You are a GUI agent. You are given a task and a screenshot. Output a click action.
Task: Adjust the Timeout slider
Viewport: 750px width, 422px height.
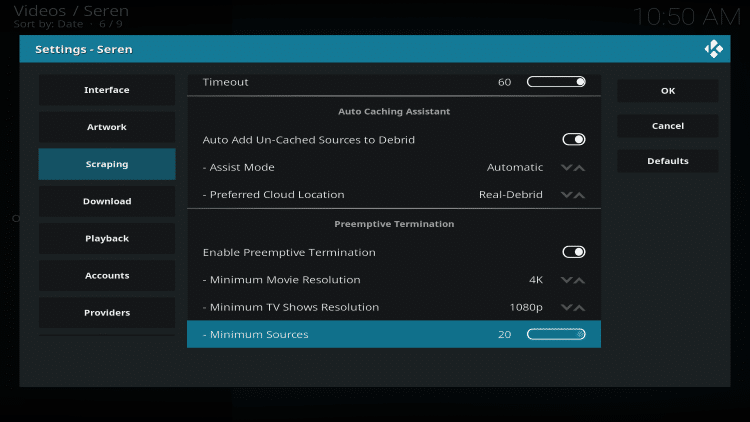pos(556,82)
